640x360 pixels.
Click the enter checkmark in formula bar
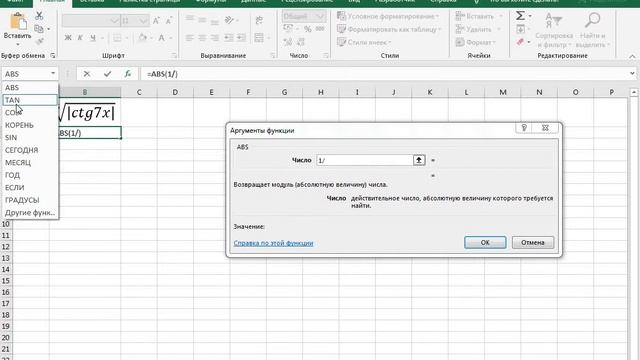coord(107,74)
